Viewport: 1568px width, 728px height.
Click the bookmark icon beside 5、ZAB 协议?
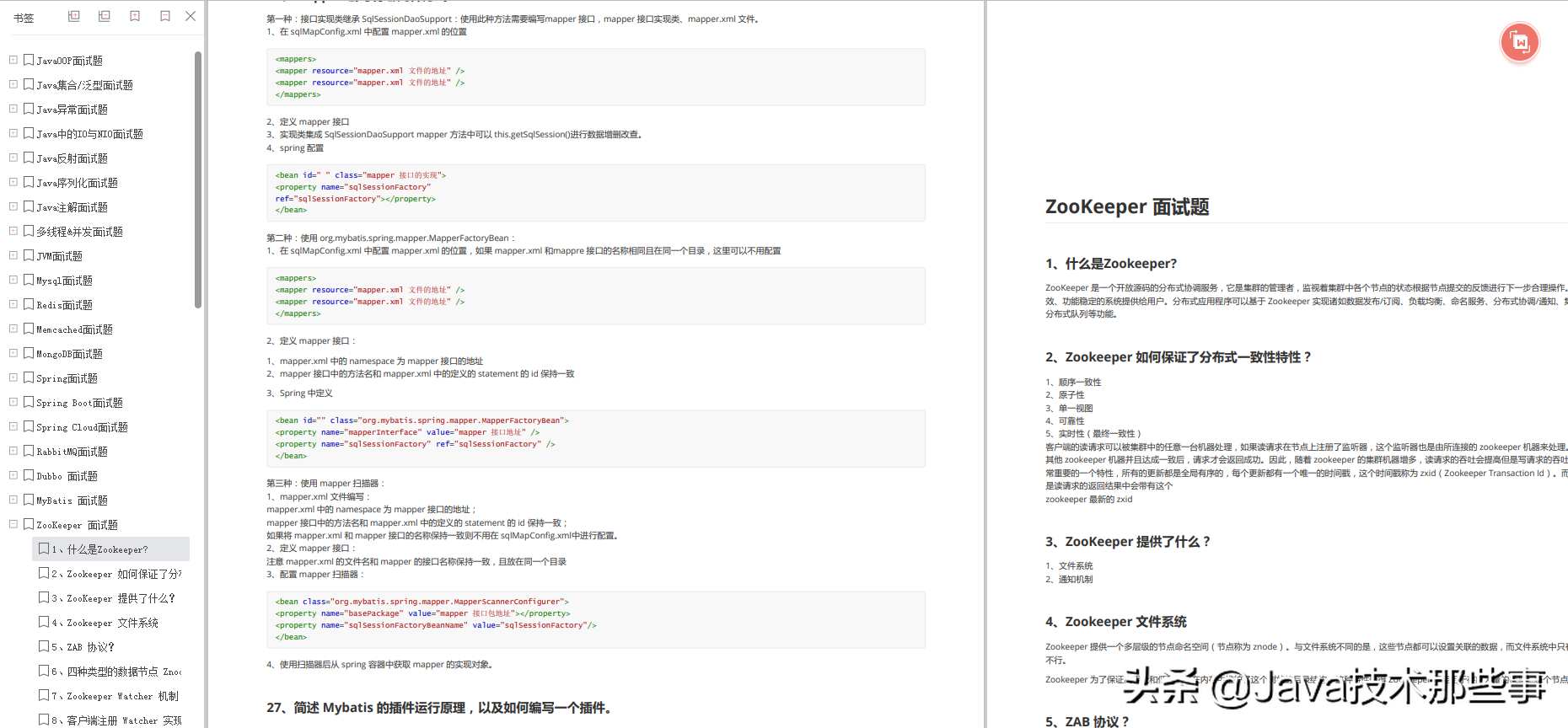pos(44,646)
